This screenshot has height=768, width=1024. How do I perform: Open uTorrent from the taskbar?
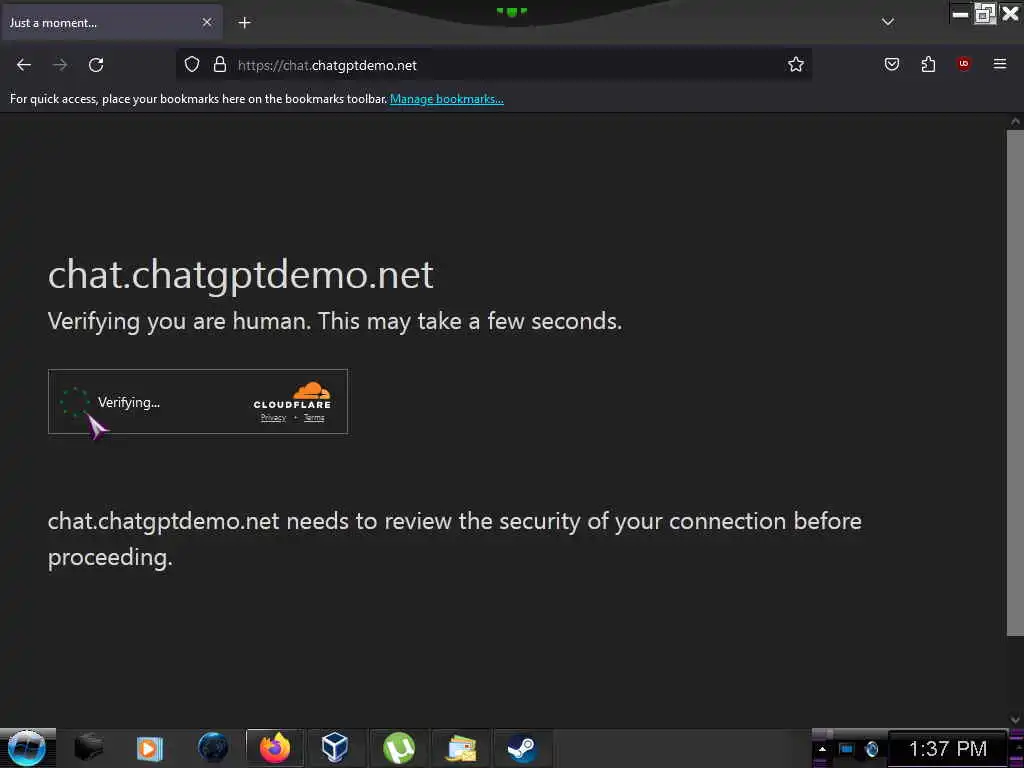[x=399, y=748]
